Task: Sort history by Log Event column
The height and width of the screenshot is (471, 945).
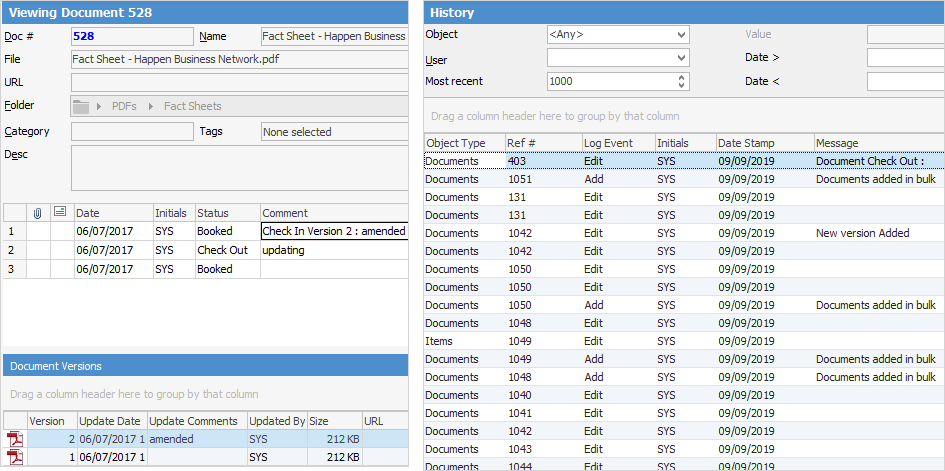Action: point(618,143)
